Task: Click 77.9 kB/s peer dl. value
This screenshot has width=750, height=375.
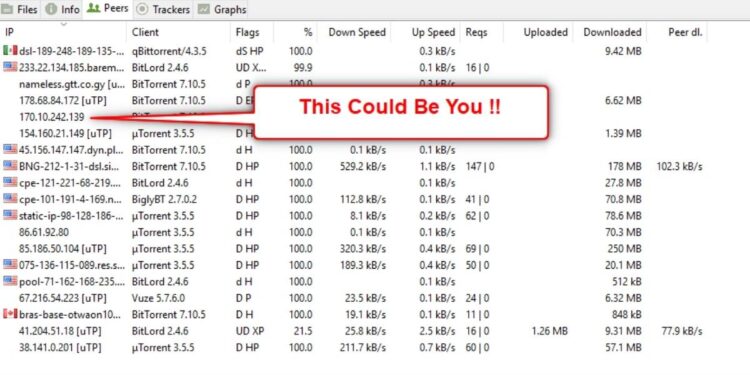Action: (x=682, y=331)
